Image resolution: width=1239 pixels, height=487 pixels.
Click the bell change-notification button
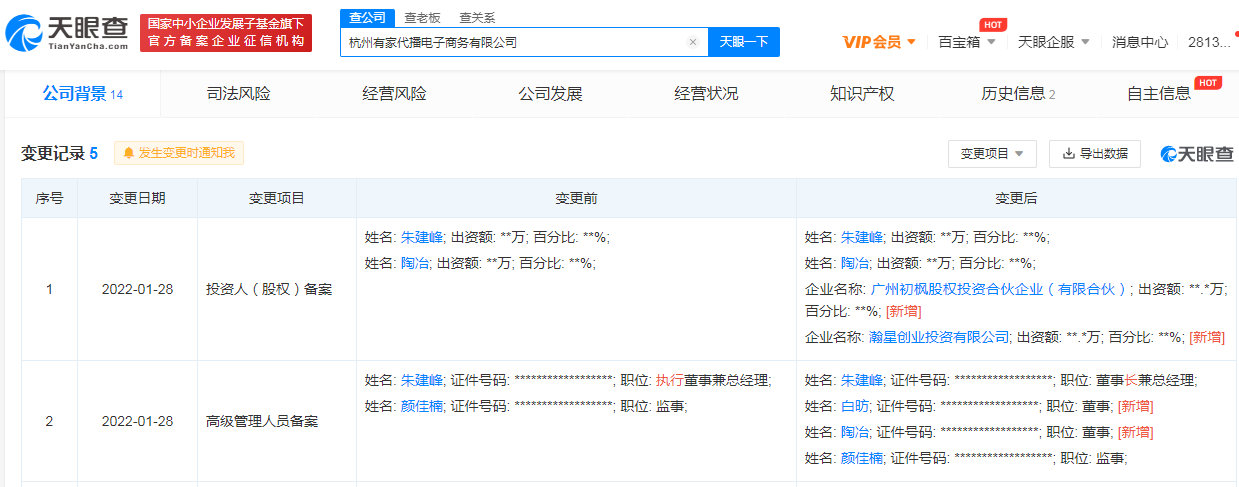(x=179, y=153)
